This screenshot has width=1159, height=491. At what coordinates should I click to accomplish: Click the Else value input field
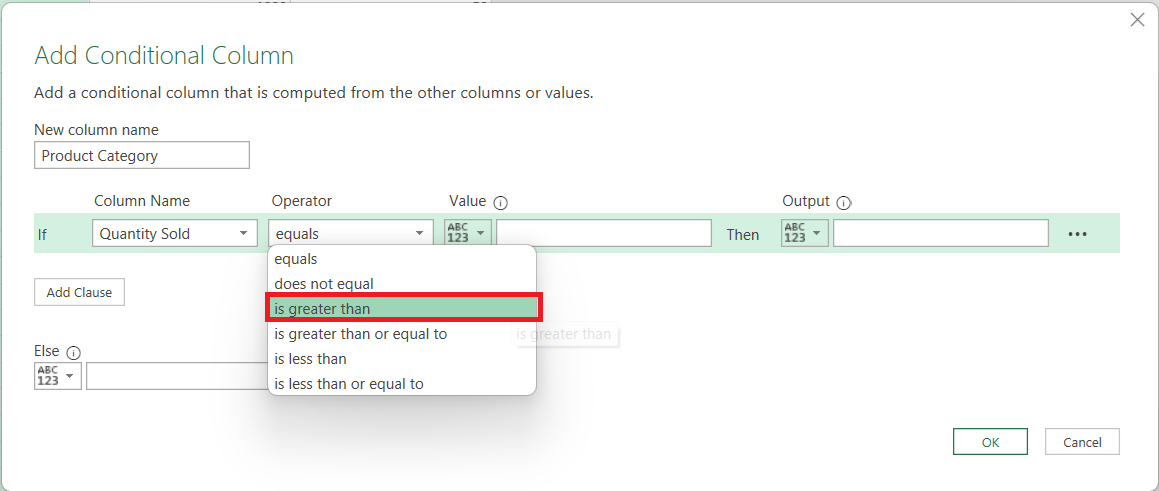pos(177,376)
